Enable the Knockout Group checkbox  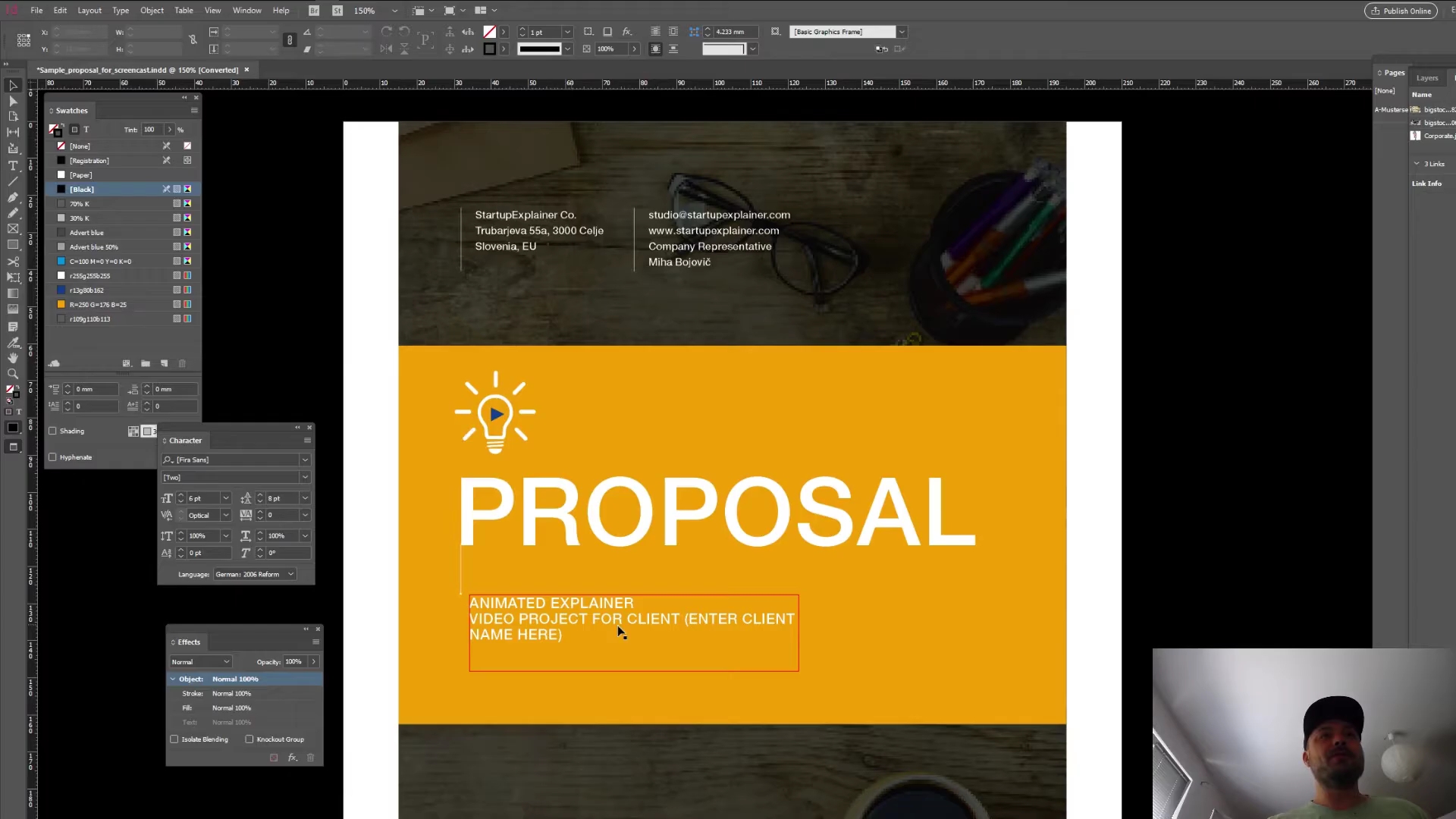249,739
